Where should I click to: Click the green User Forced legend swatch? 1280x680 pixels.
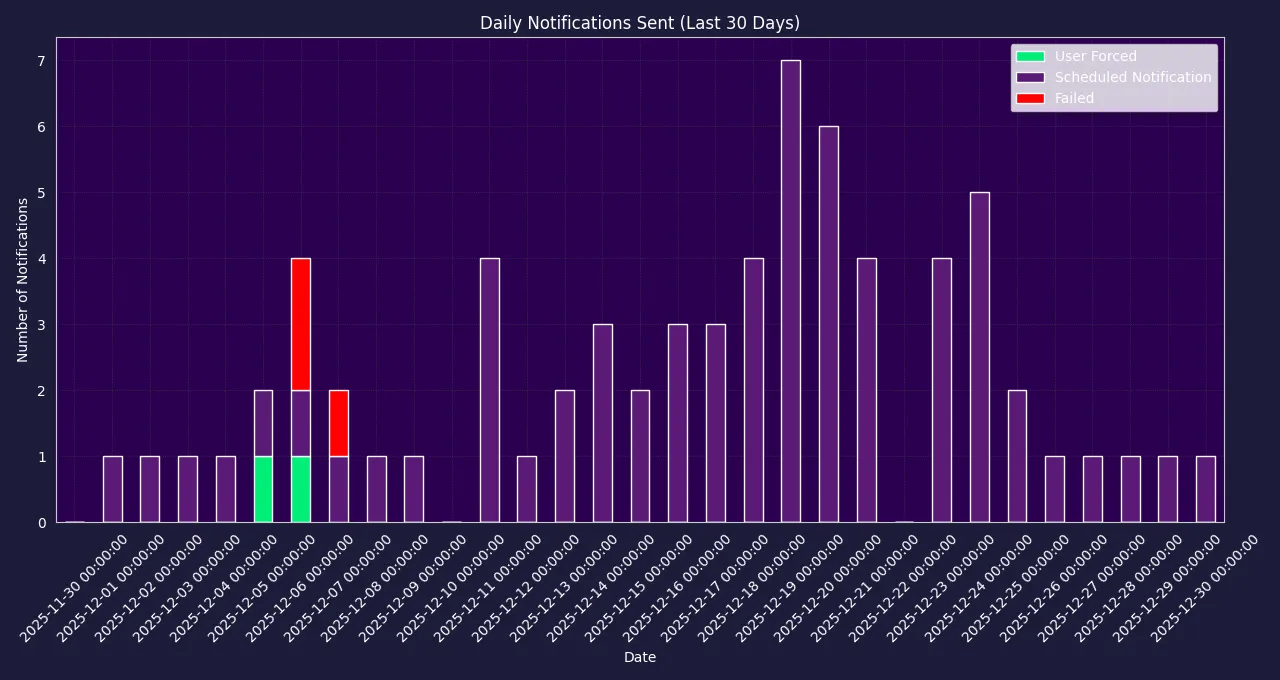[x=1030, y=56]
